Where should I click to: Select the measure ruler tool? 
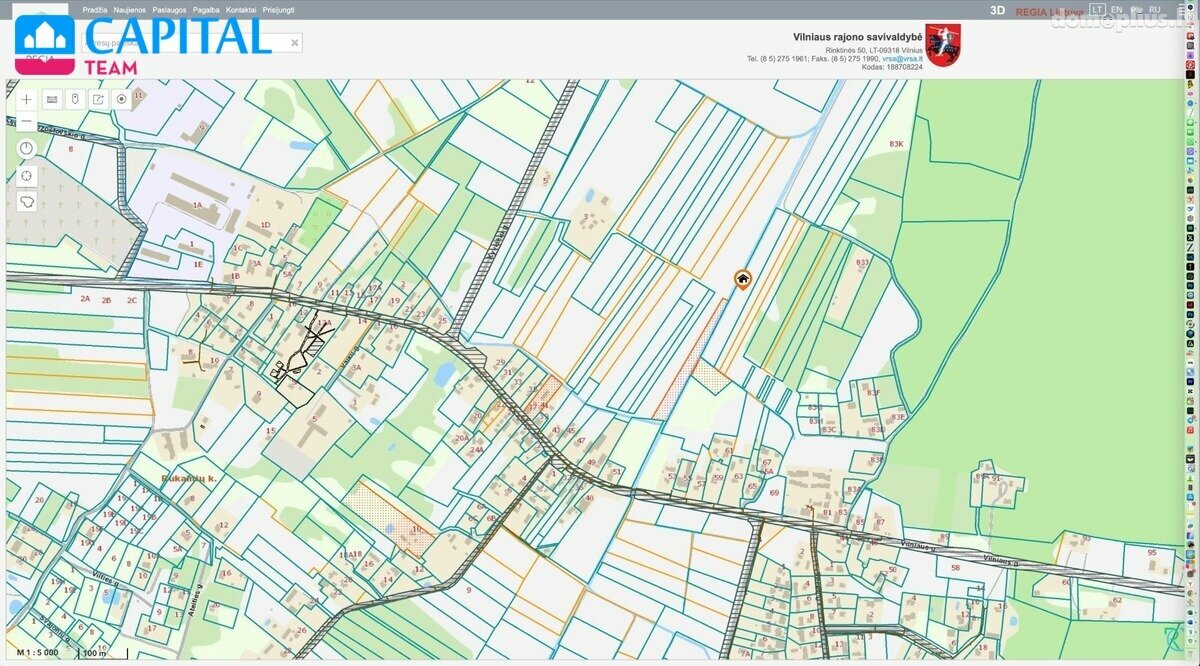(51, 99)
